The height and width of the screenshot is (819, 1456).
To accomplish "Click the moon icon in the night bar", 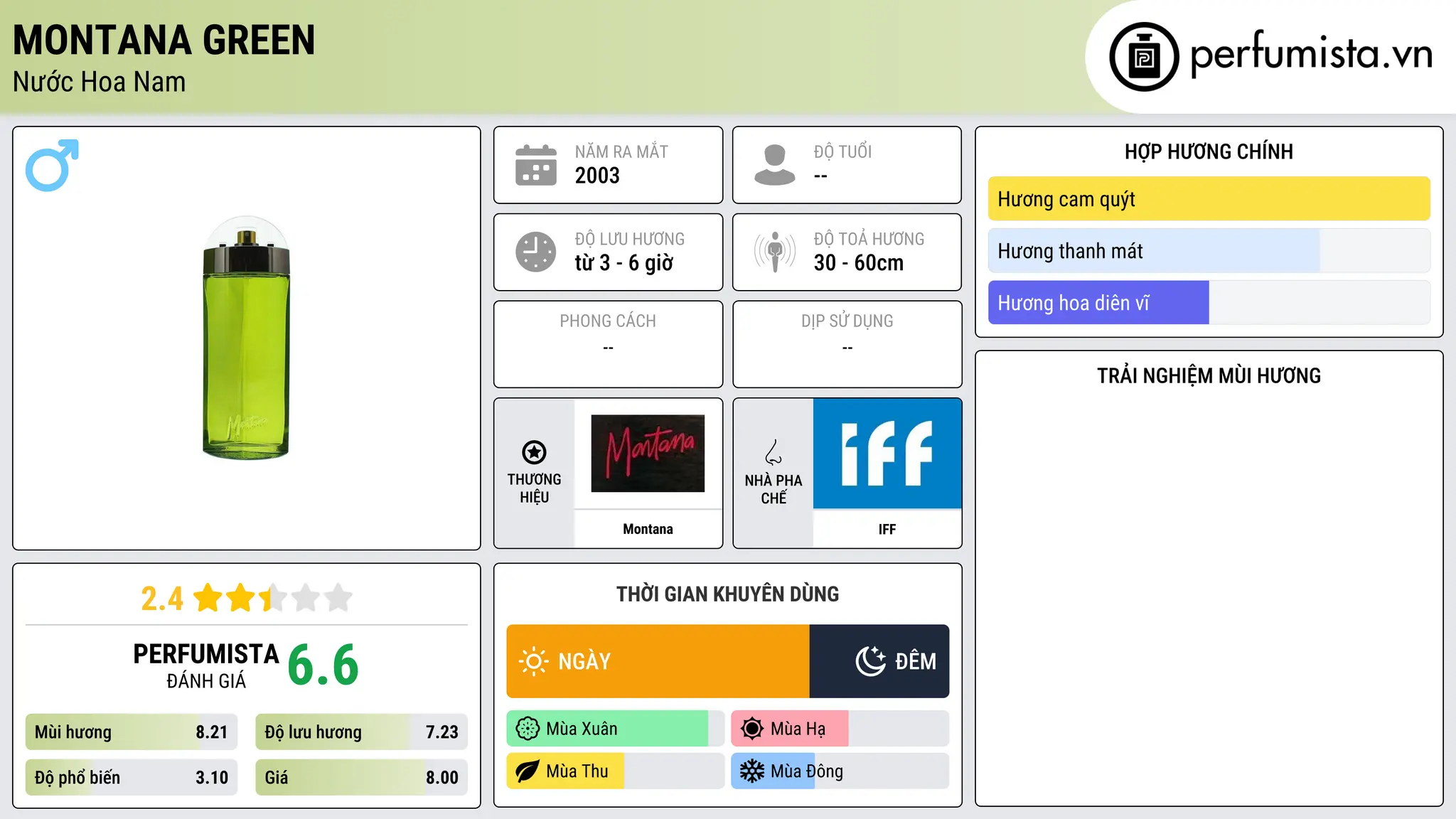I will pyautogui.click(x=870, y=661).
